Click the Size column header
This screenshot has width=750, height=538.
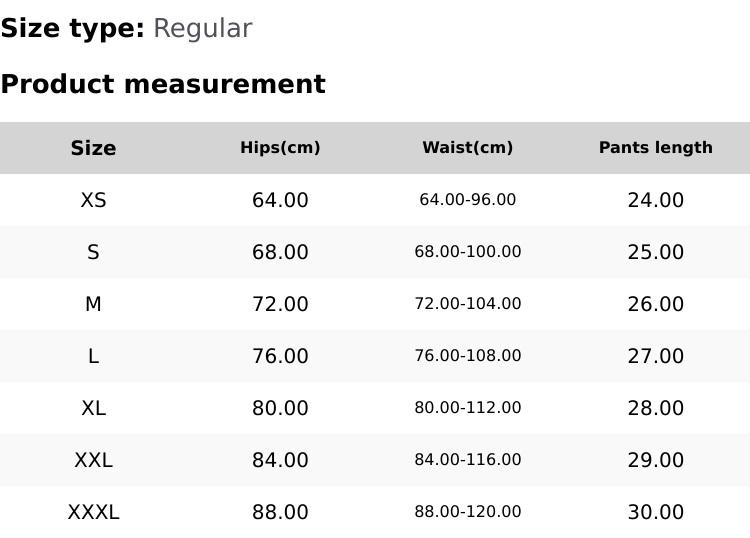[93, 148]
